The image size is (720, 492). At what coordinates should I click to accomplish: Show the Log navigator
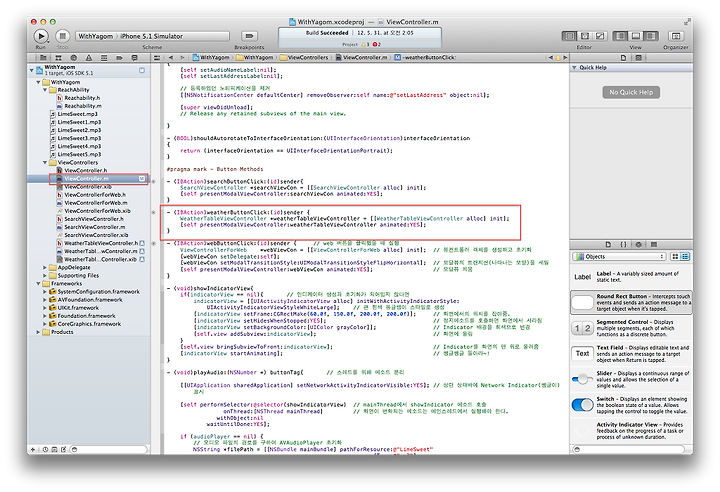point(135,58)
